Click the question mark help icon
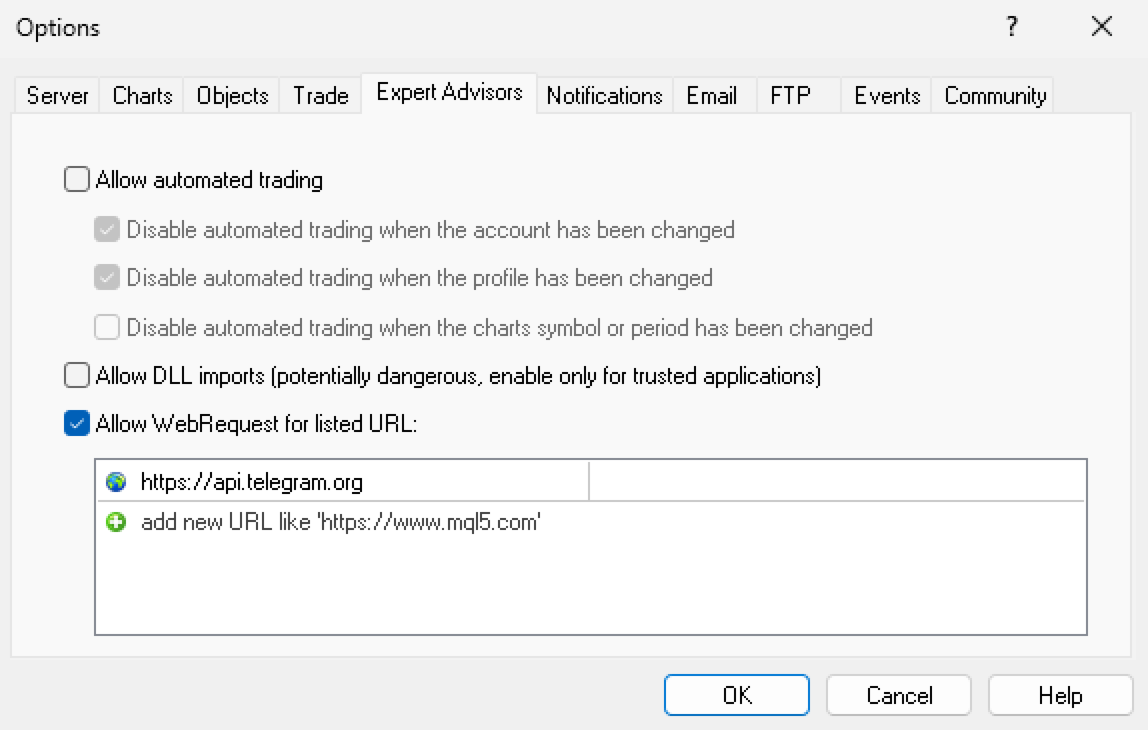The image size is (1148, 730). (x=1012, y=27)
